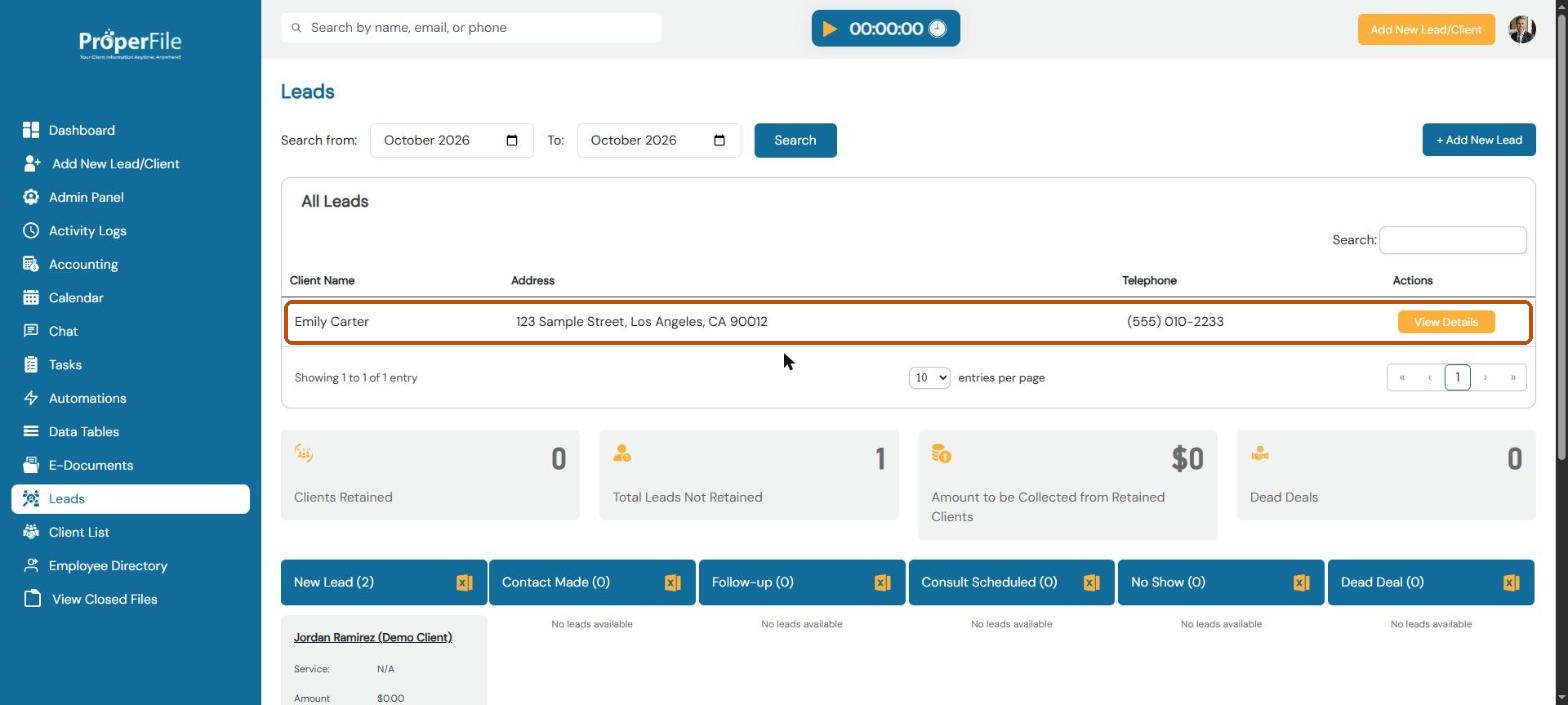1568x705 pixels.
Task: Sort by Client Name column header
Action: (x=322, y=280)
